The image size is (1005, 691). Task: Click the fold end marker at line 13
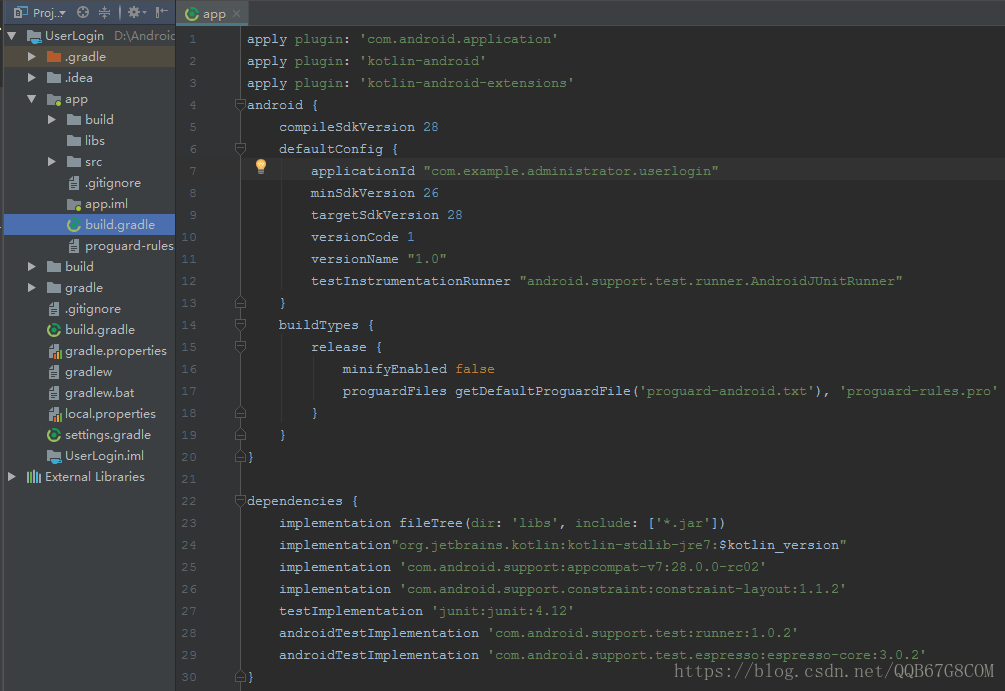pos(240,303)
